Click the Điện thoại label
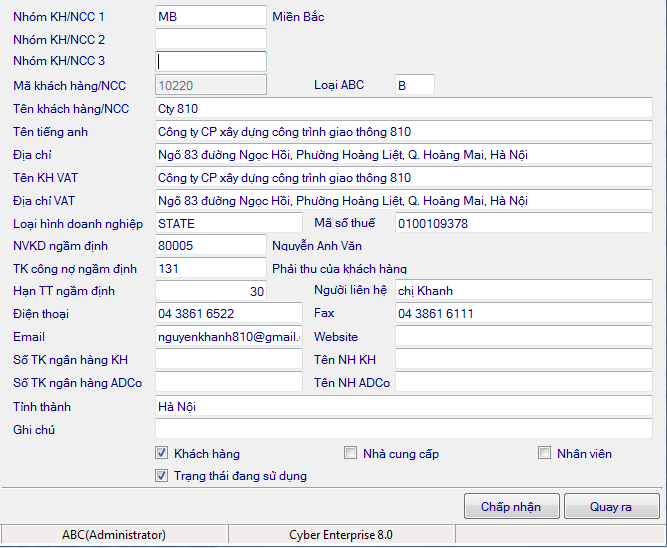The width and height of the screenshot is (667, 548). click(41, 314)
